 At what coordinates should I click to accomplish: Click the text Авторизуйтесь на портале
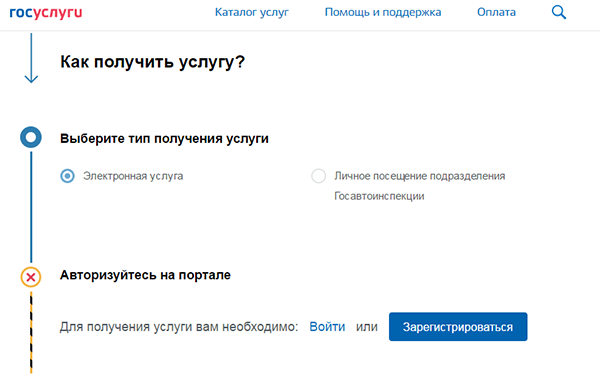pyautogui.click(x=145, y=275)
